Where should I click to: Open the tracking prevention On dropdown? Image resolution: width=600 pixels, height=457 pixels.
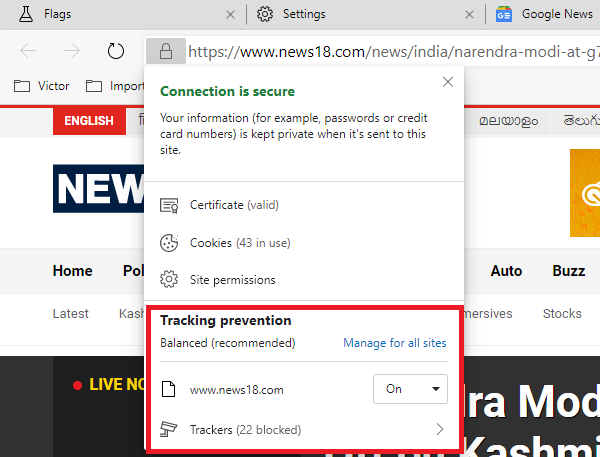410,389
